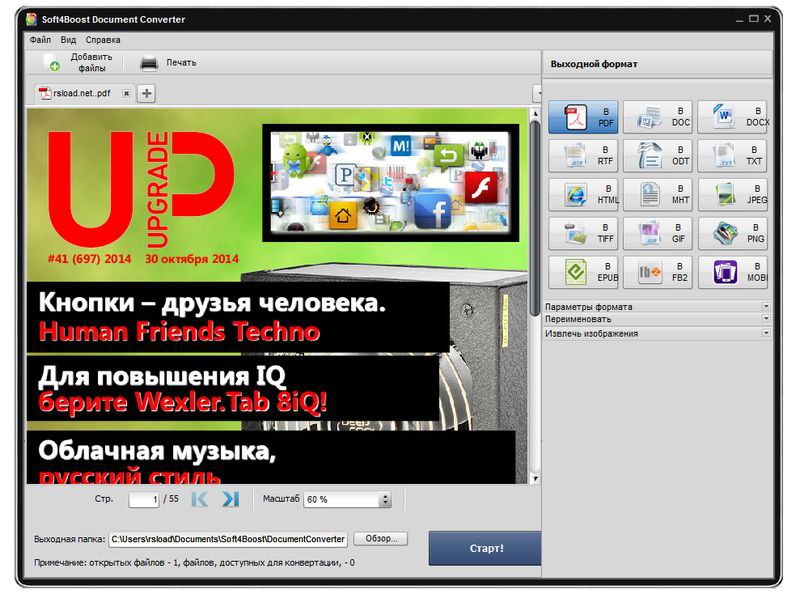Select the JPEG output format
This screenshot has height=594, width=800.
coord(732,194)
